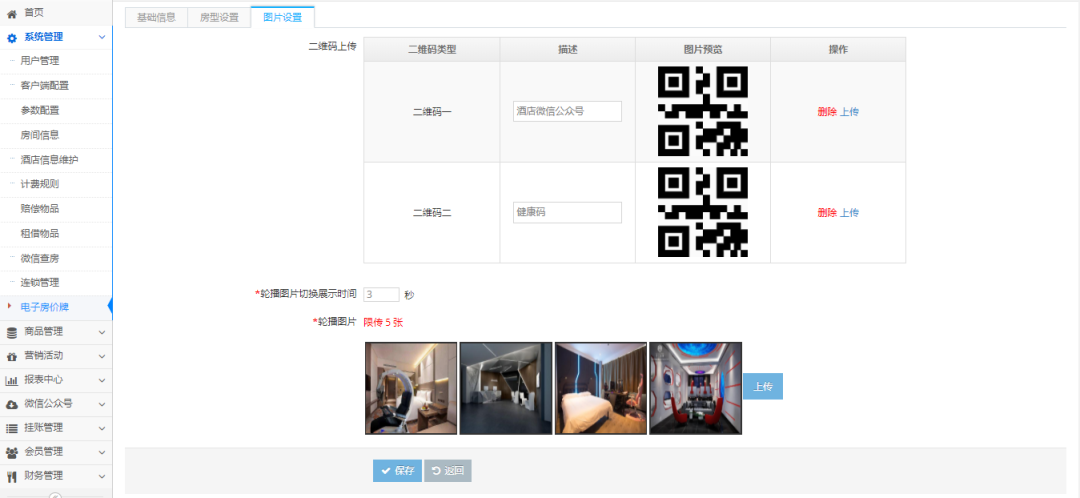This screenshot has height=498, width=1080.
Task: Select the first carousel image with massage chair
Action: 411,388
